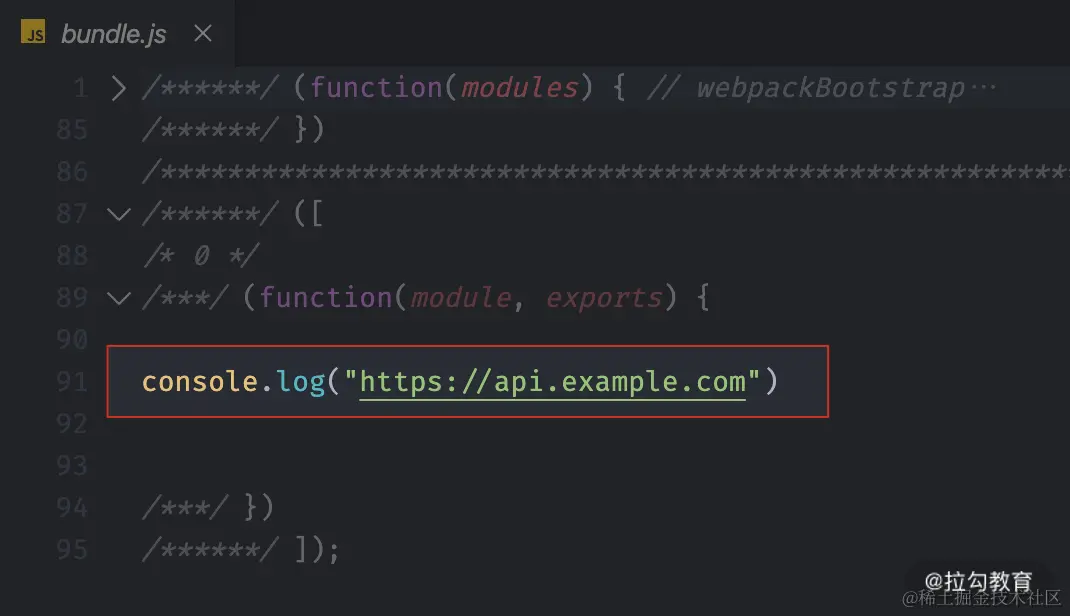Click the module parameter on line 89
Viewport: 1070px width, 616px height.
pos(461,297)
